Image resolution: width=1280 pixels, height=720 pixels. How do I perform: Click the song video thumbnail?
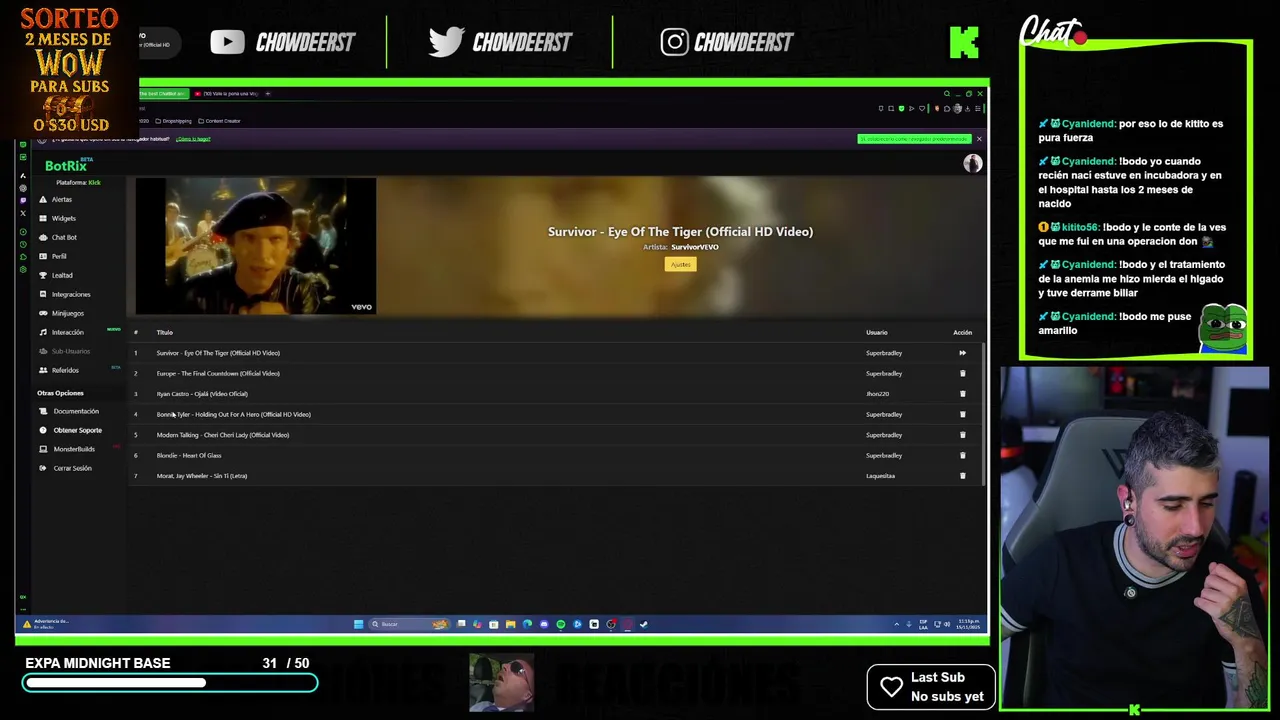(256, 246)
